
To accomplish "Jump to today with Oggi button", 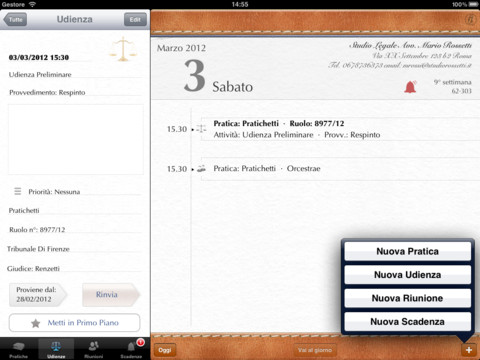I will pyautogui.click(x=165, y=350).
